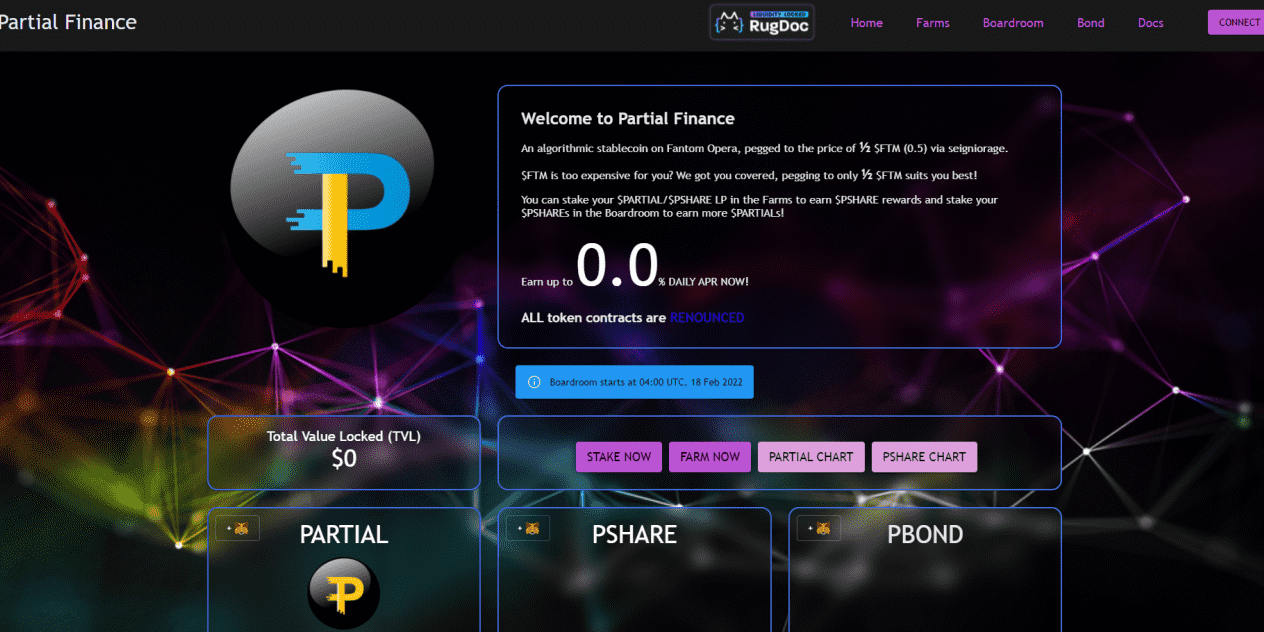Open the Docs link
The image size is (1264, 632).
[1151, 23]
